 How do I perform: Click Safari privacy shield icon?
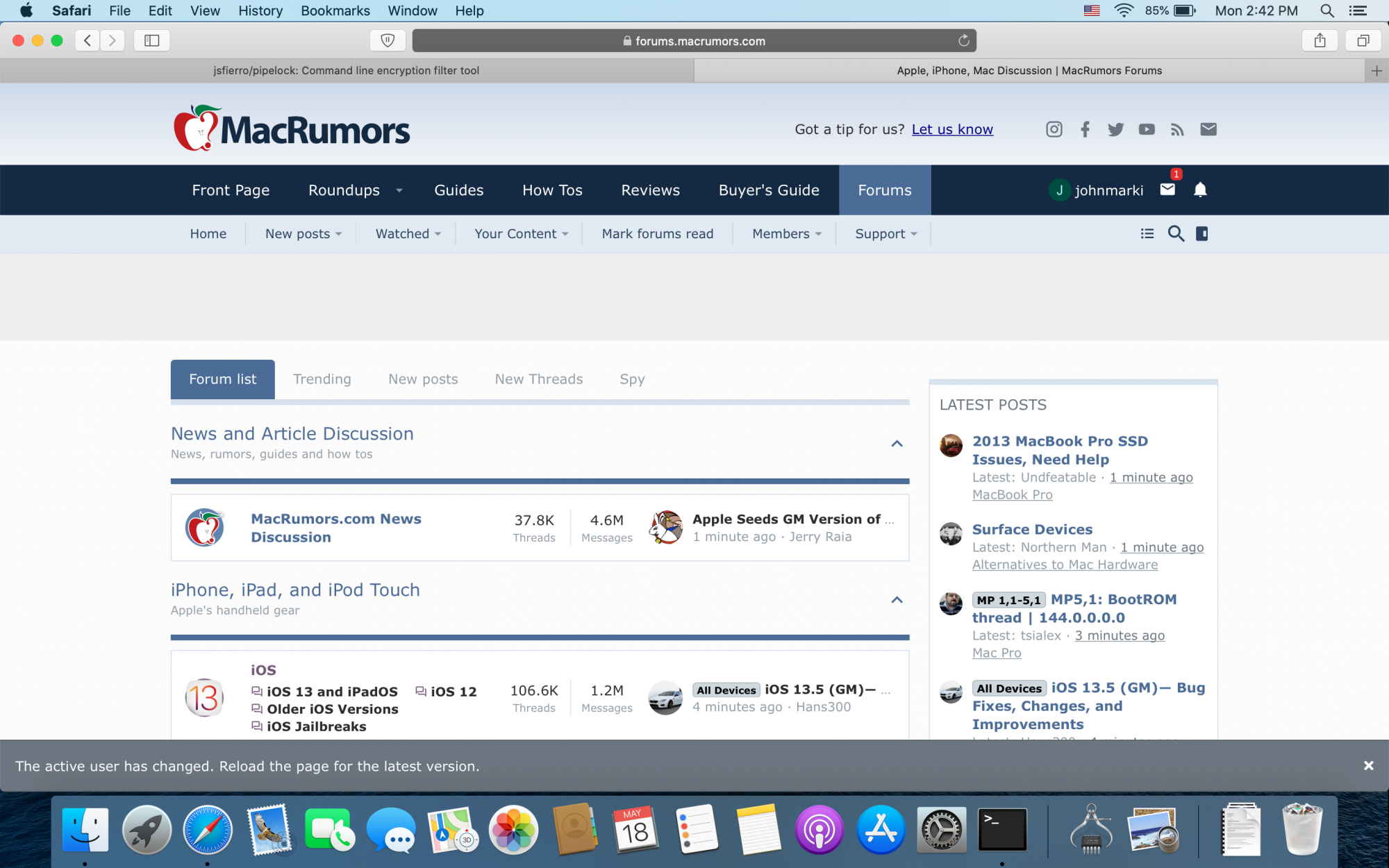pyautogui.click(x=388, y=40)
